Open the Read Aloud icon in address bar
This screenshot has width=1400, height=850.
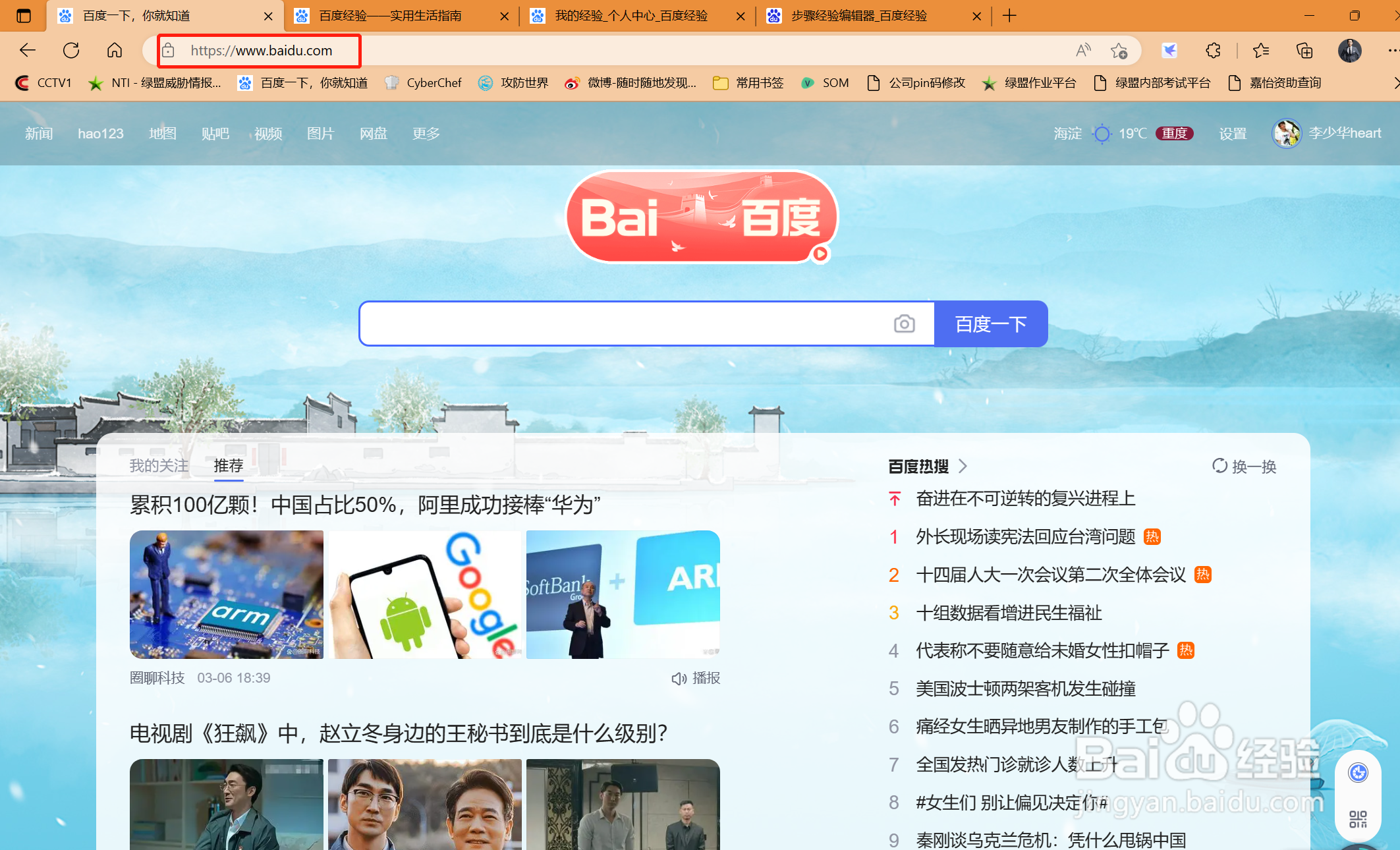(1083, 50)
